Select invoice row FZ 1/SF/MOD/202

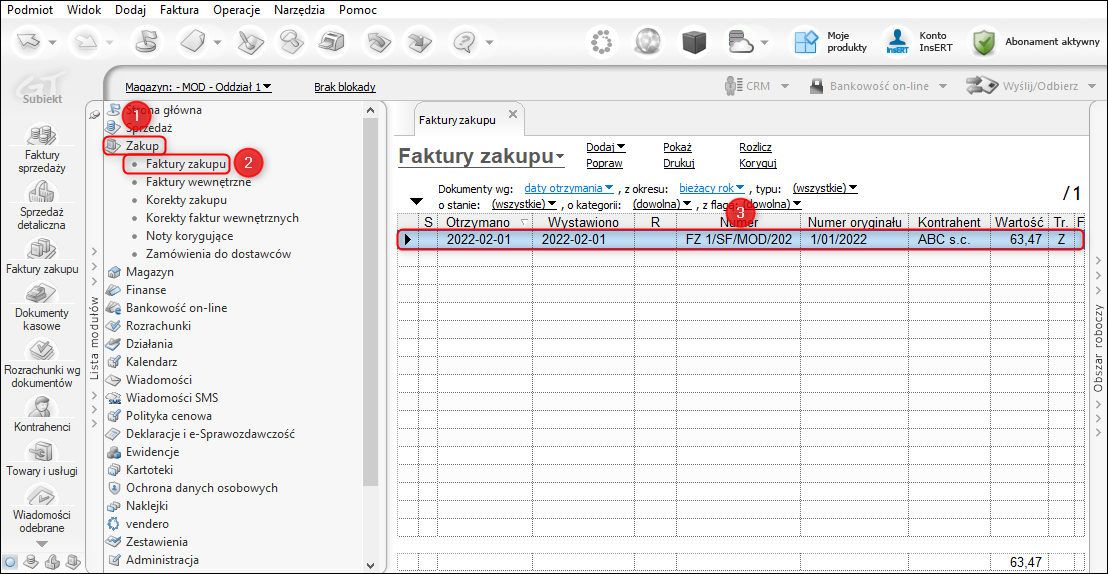point(740,239)
